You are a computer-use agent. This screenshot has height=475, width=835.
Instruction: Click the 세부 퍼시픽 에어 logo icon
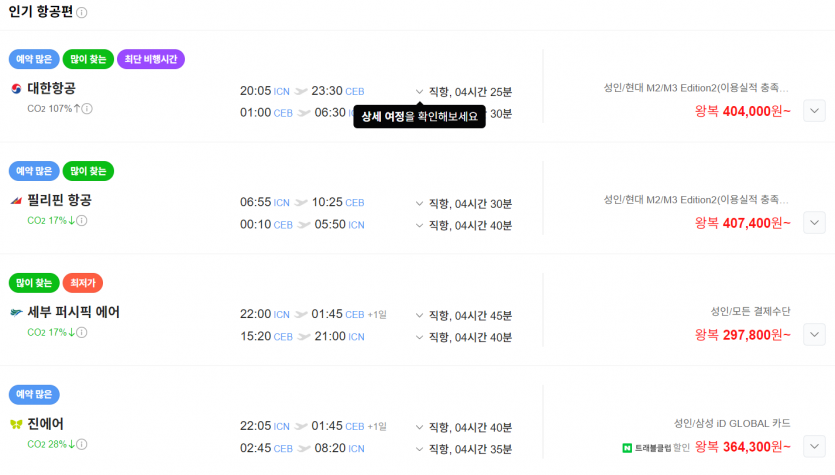click(x=17, y=312)
